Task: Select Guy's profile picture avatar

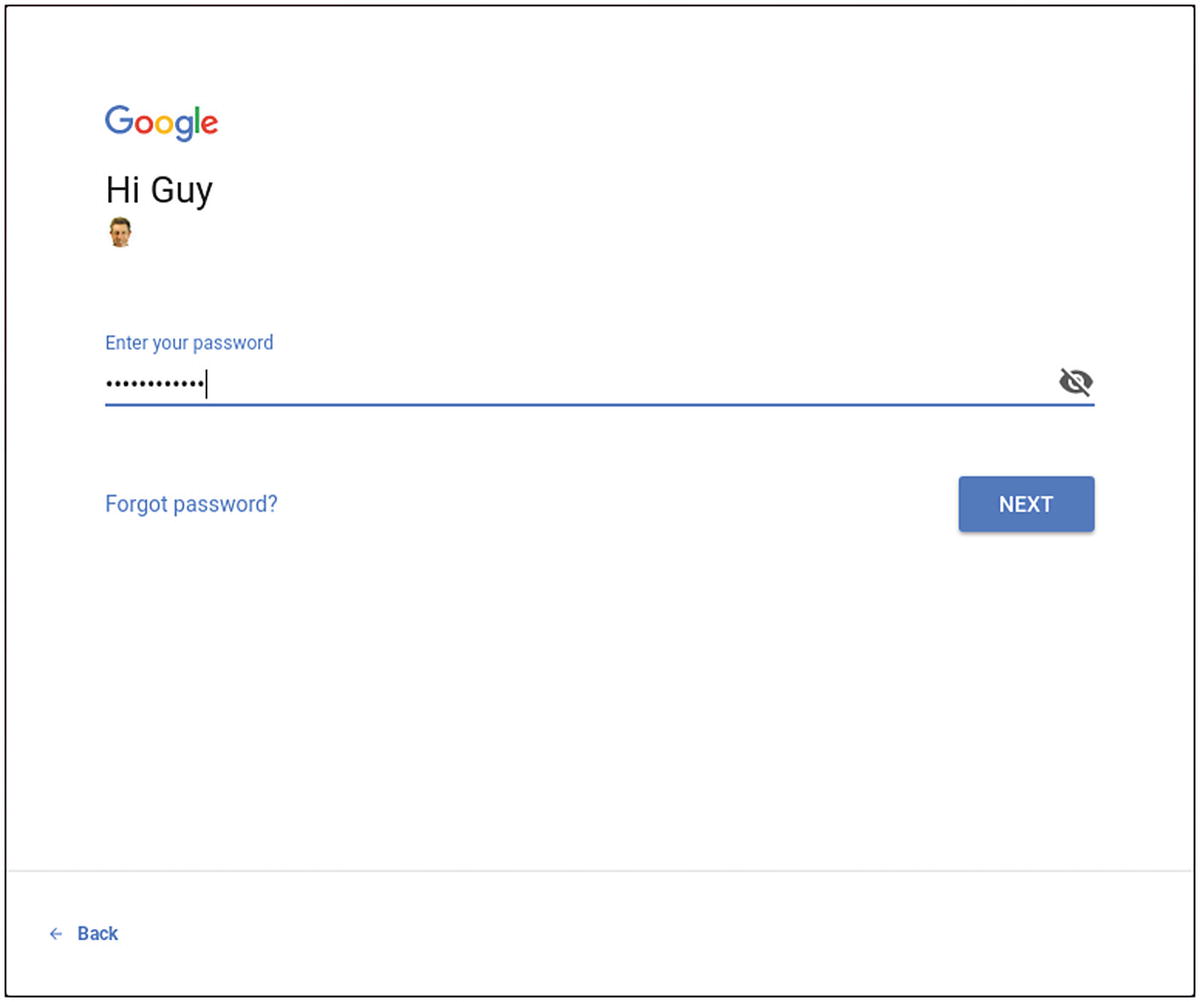Action: (120, 232)
